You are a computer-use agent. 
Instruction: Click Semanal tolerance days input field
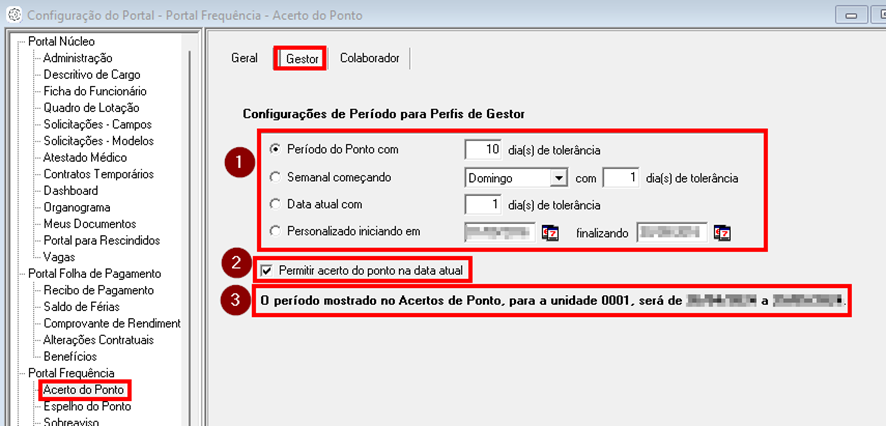(x=620, y=178)
